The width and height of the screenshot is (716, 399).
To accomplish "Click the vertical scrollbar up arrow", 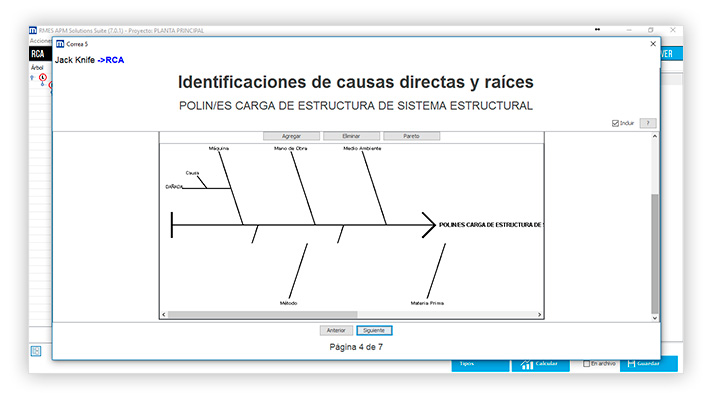I will (x=655, y=136).
